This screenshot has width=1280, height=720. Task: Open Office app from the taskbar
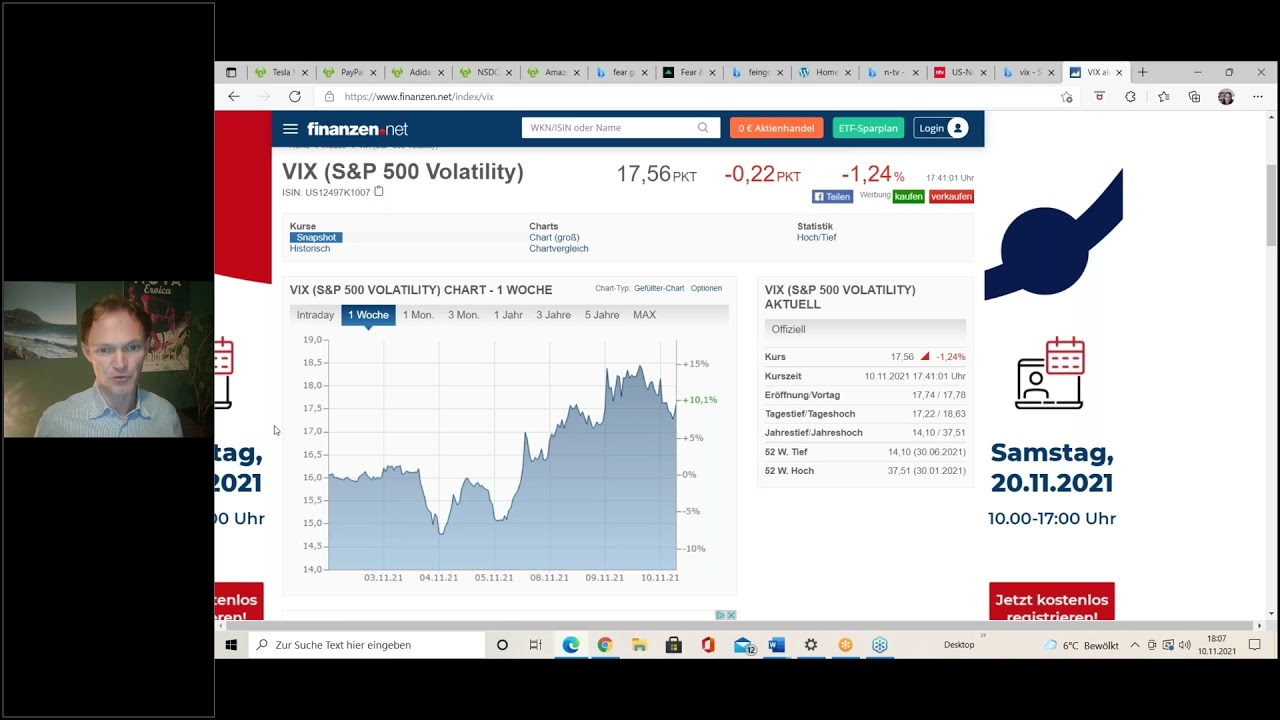[708, 645]
